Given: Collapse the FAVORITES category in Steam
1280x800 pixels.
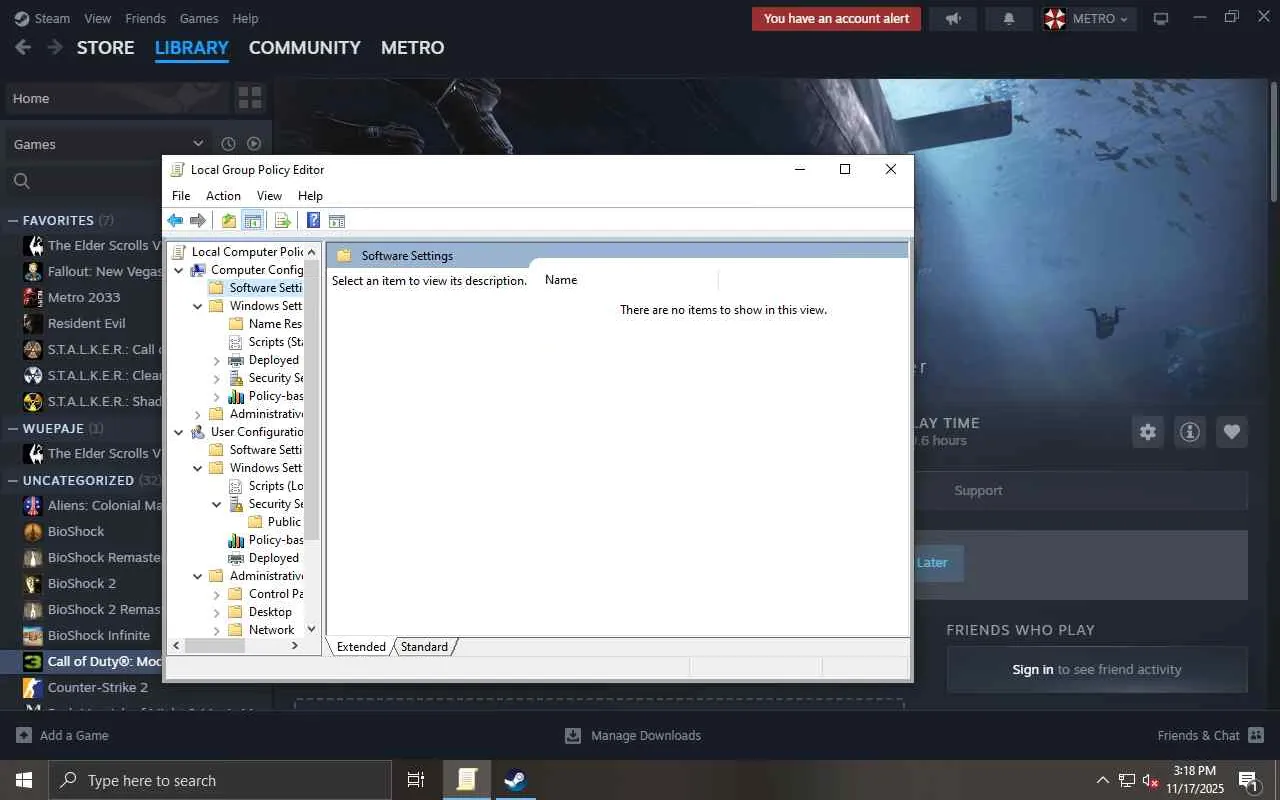Looking at the screenshot, I should coord(13,220).
